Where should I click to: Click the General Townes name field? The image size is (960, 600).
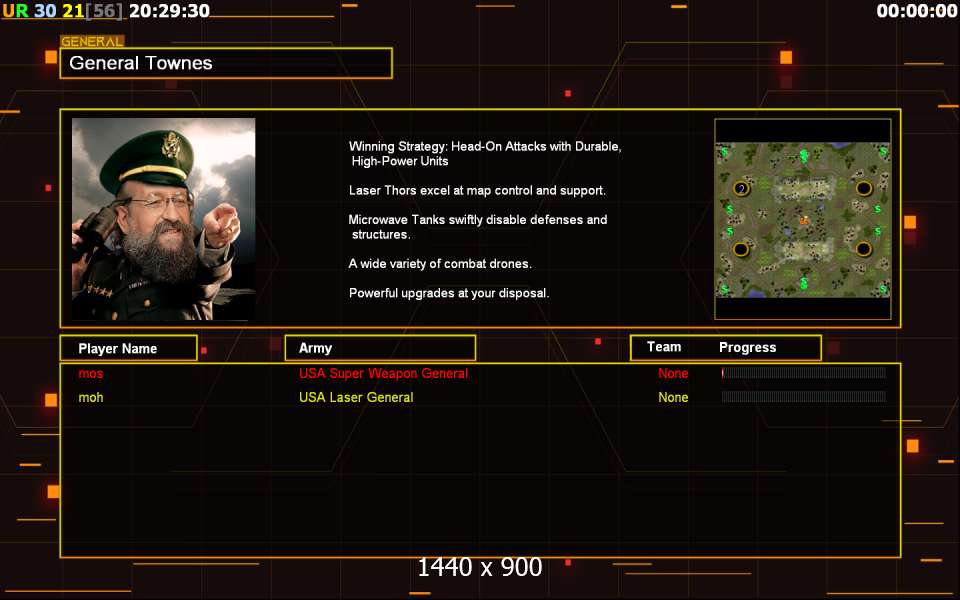(x=226, y=63)
